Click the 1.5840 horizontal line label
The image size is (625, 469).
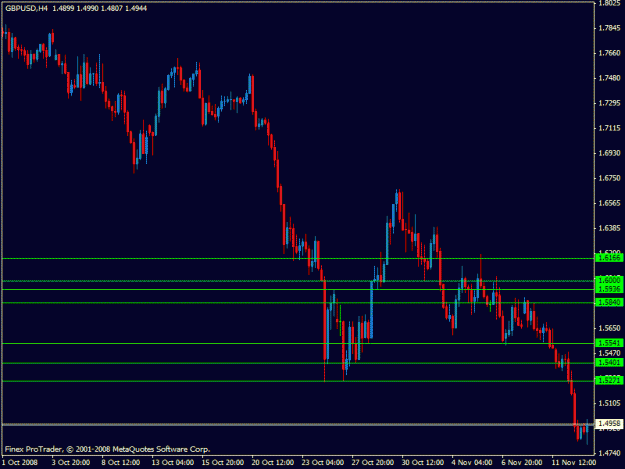pos(609,302)
